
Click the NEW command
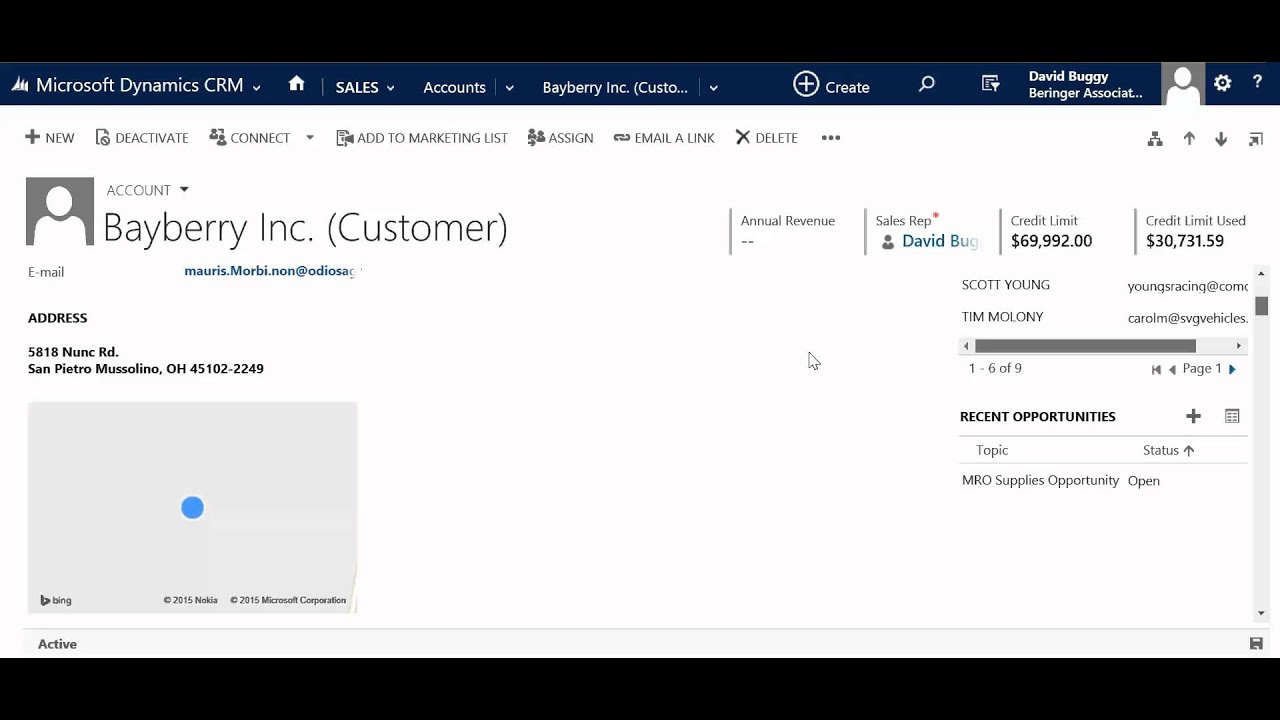(50, 138)
